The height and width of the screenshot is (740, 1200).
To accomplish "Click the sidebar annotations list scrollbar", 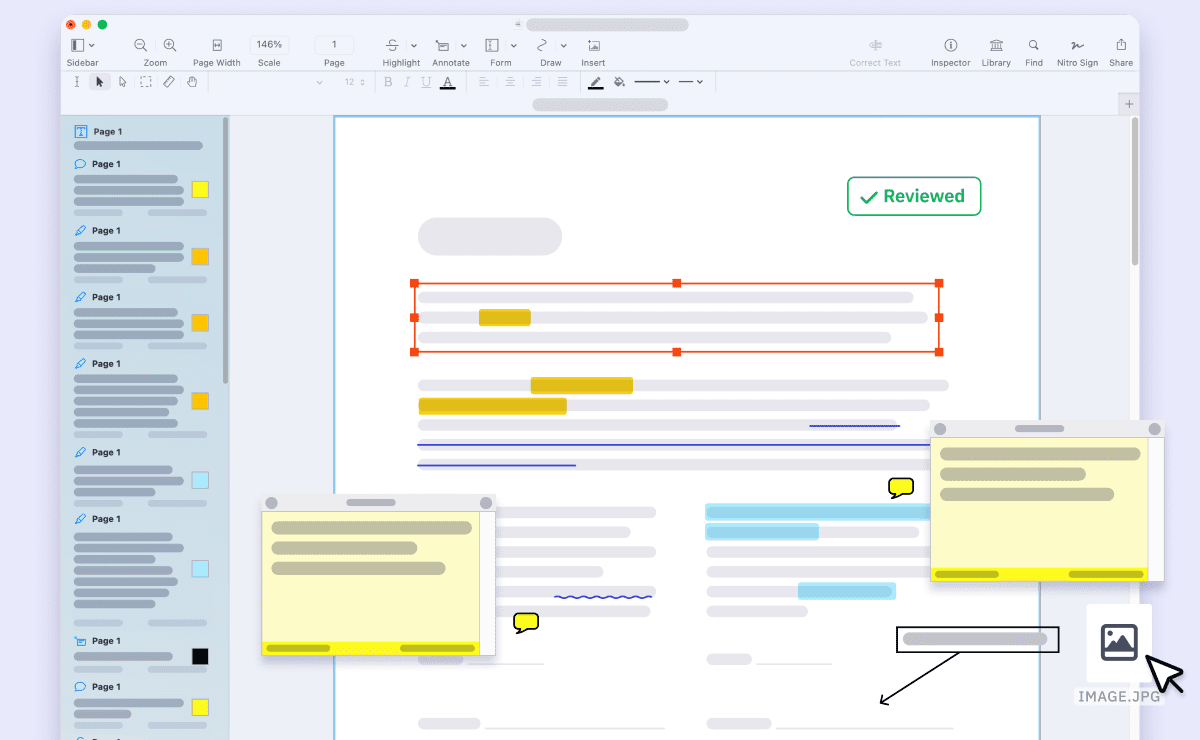I will (226, 250).
